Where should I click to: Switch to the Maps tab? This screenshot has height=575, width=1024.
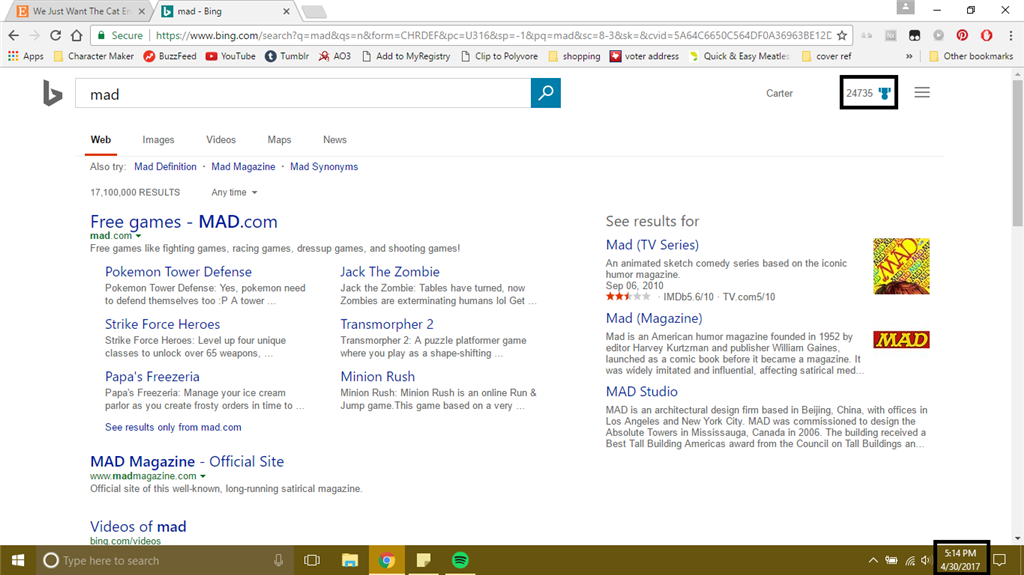(279, 140)
